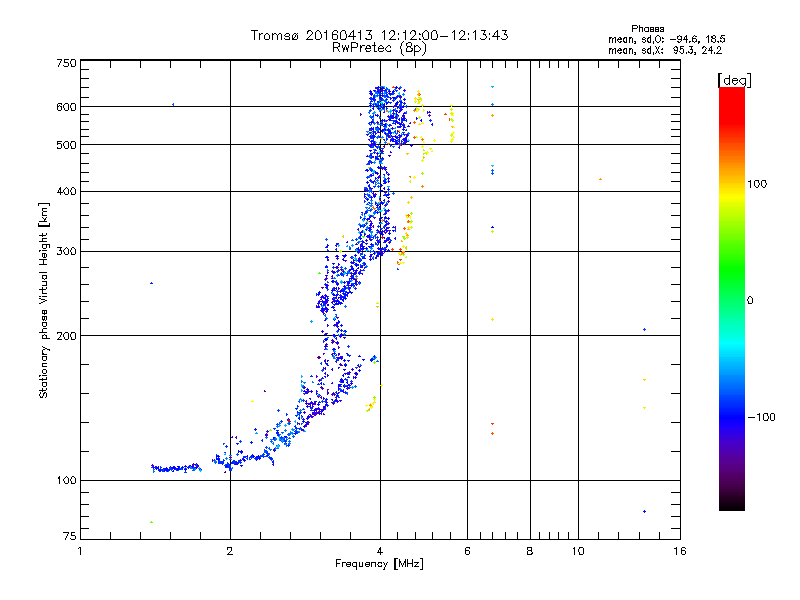Click the x-axis tick label '2'

point(230,551)
